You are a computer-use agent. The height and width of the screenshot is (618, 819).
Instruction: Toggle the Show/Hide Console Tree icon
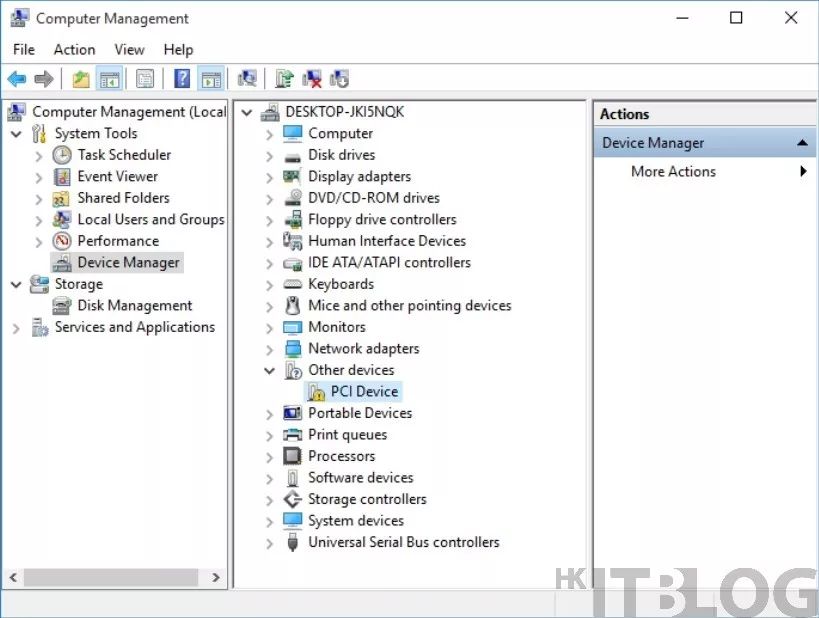tap(110, 79)
